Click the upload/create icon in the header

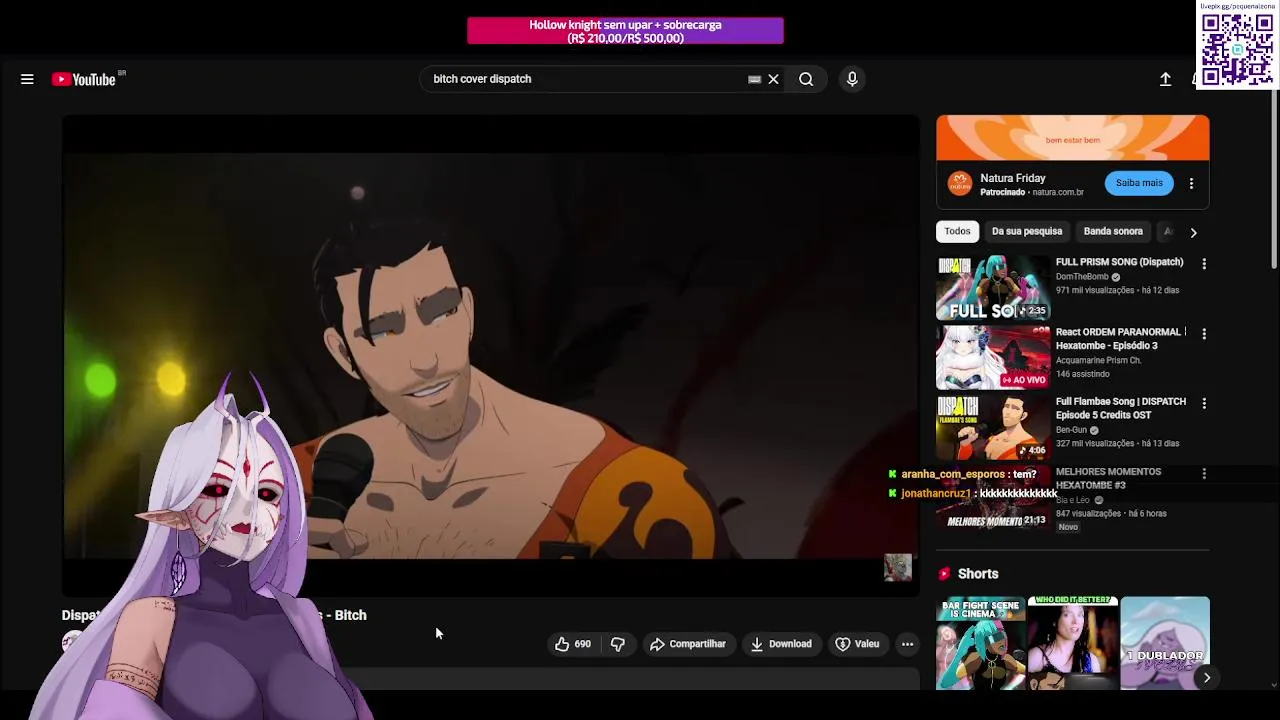[1165, 79]
